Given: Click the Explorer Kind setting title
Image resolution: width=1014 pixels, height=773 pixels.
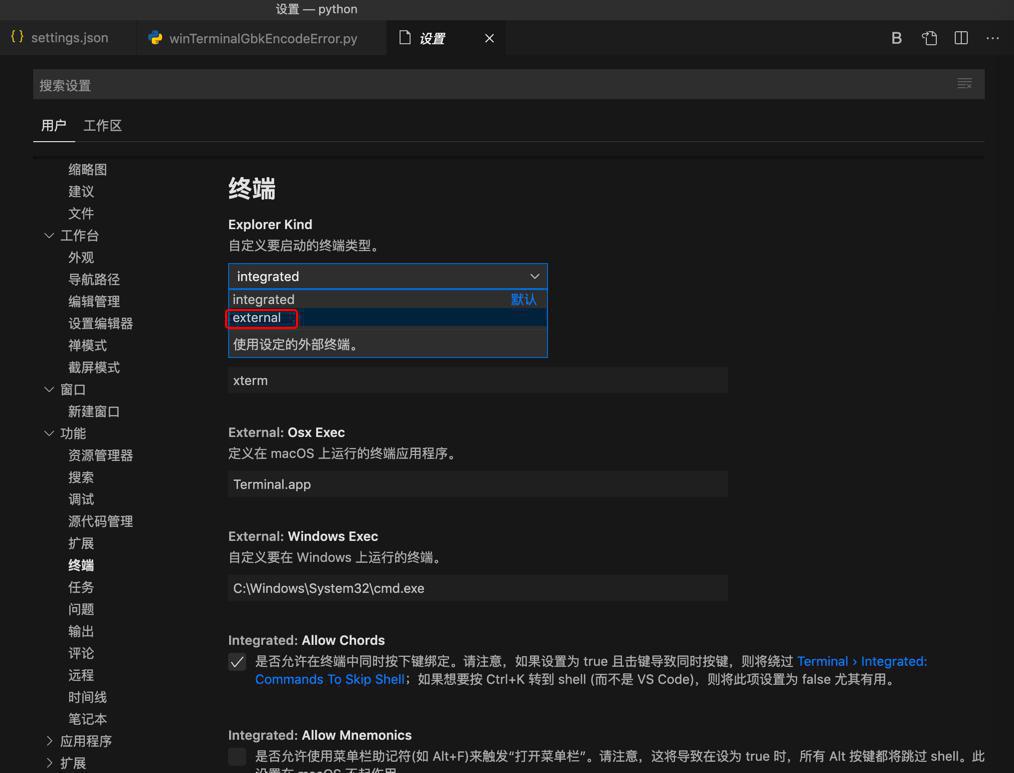Looking at the screenshot, I should pos(270,224).
